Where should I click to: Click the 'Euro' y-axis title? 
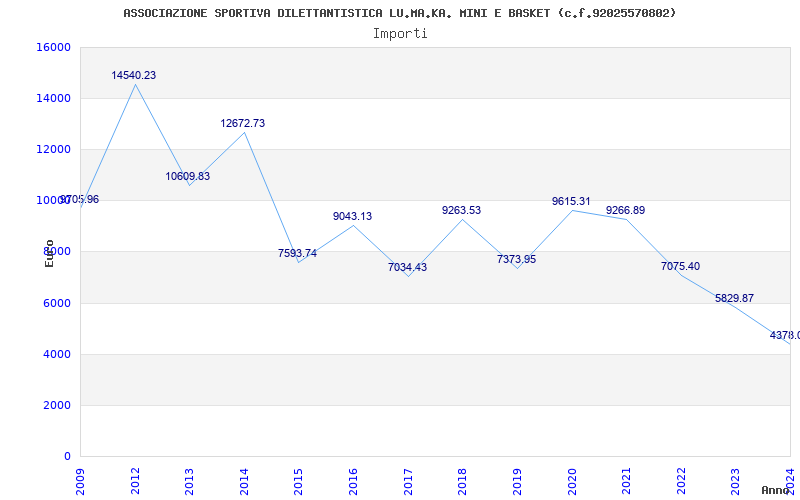pos(49,253)
